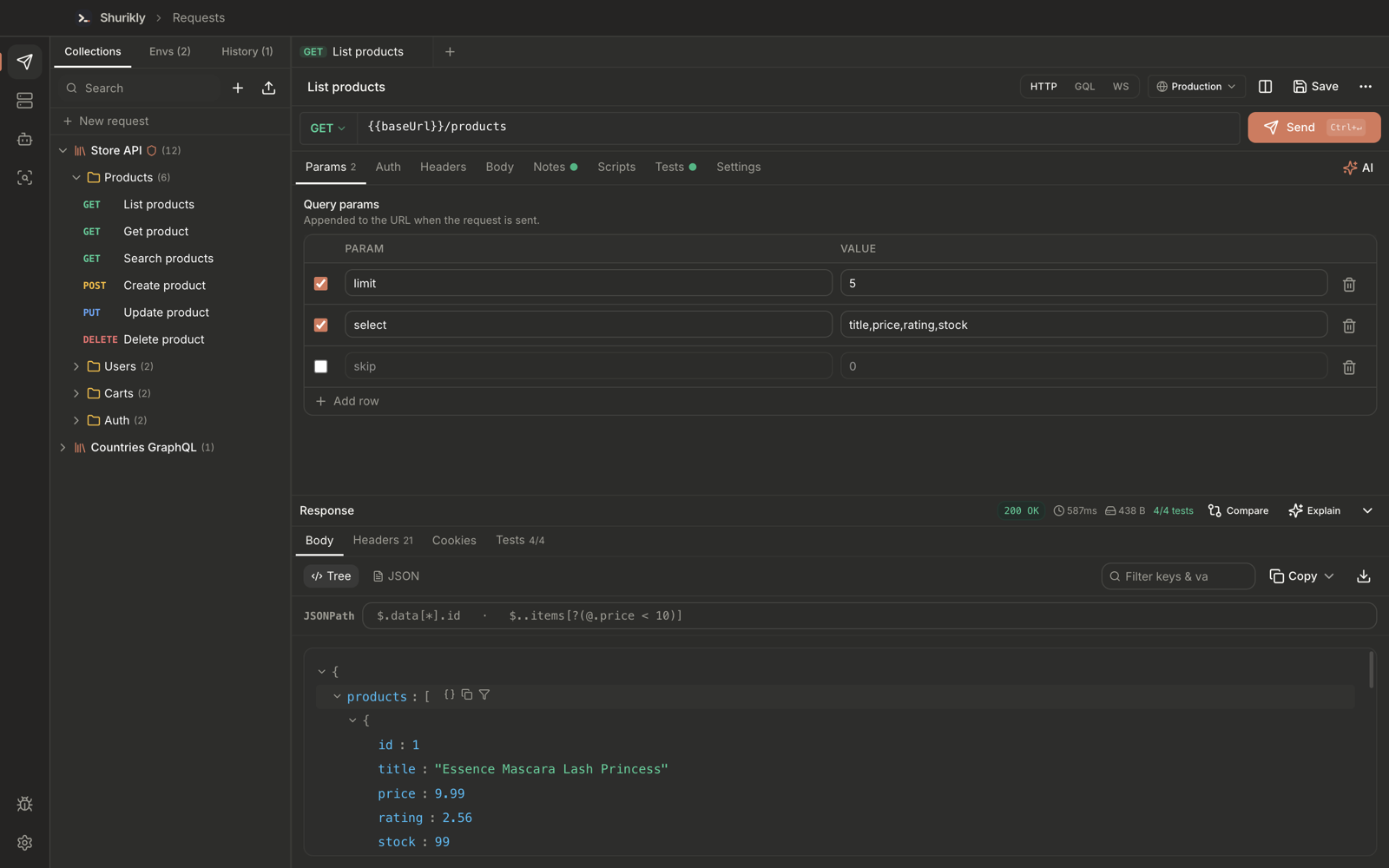Screen dimensions: 1389x868
Task: Copy the products array with copy icon
Action: coord(467,694)
